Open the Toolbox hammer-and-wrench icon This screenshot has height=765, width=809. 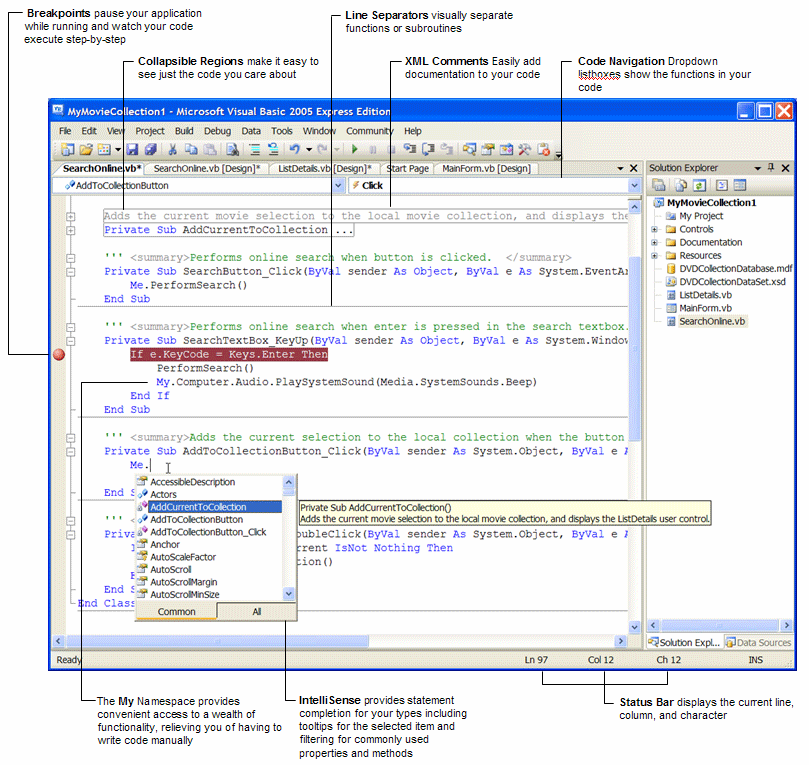click(524, 150)
